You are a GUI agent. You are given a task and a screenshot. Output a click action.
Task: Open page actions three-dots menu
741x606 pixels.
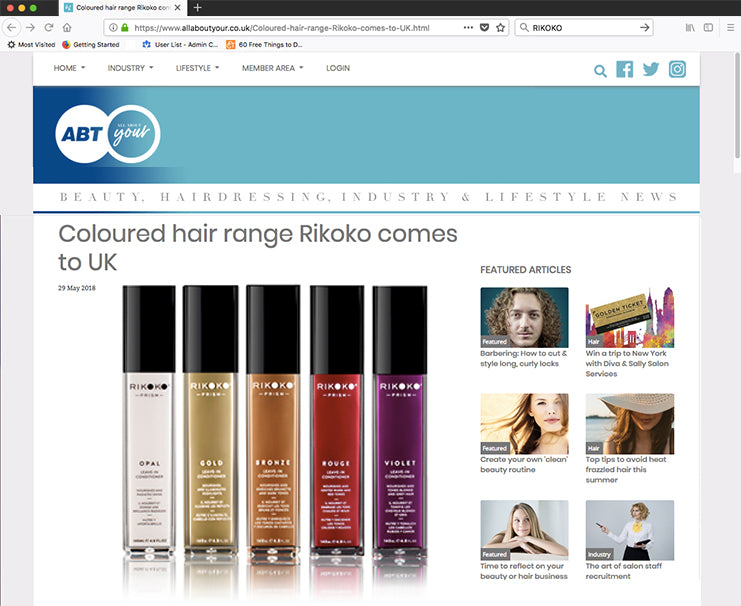coord(468,27)
